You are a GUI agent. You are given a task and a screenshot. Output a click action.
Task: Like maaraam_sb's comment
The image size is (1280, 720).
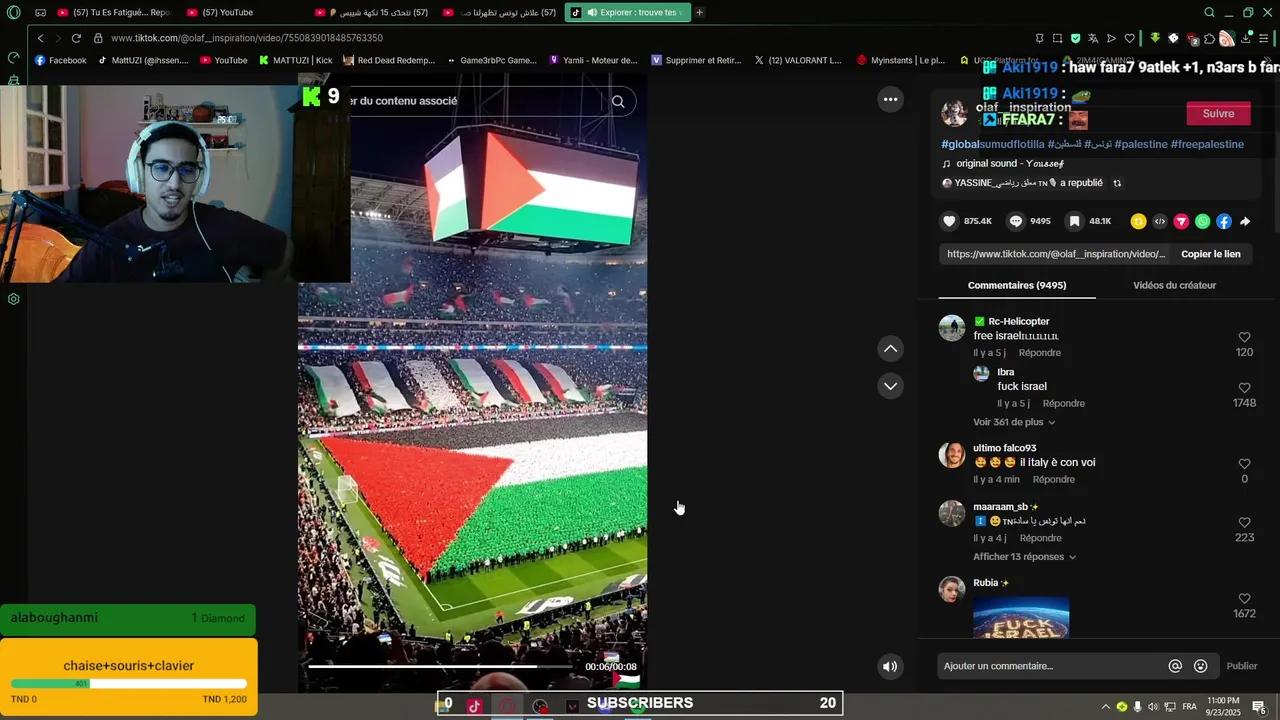[x=1244, y=523]
